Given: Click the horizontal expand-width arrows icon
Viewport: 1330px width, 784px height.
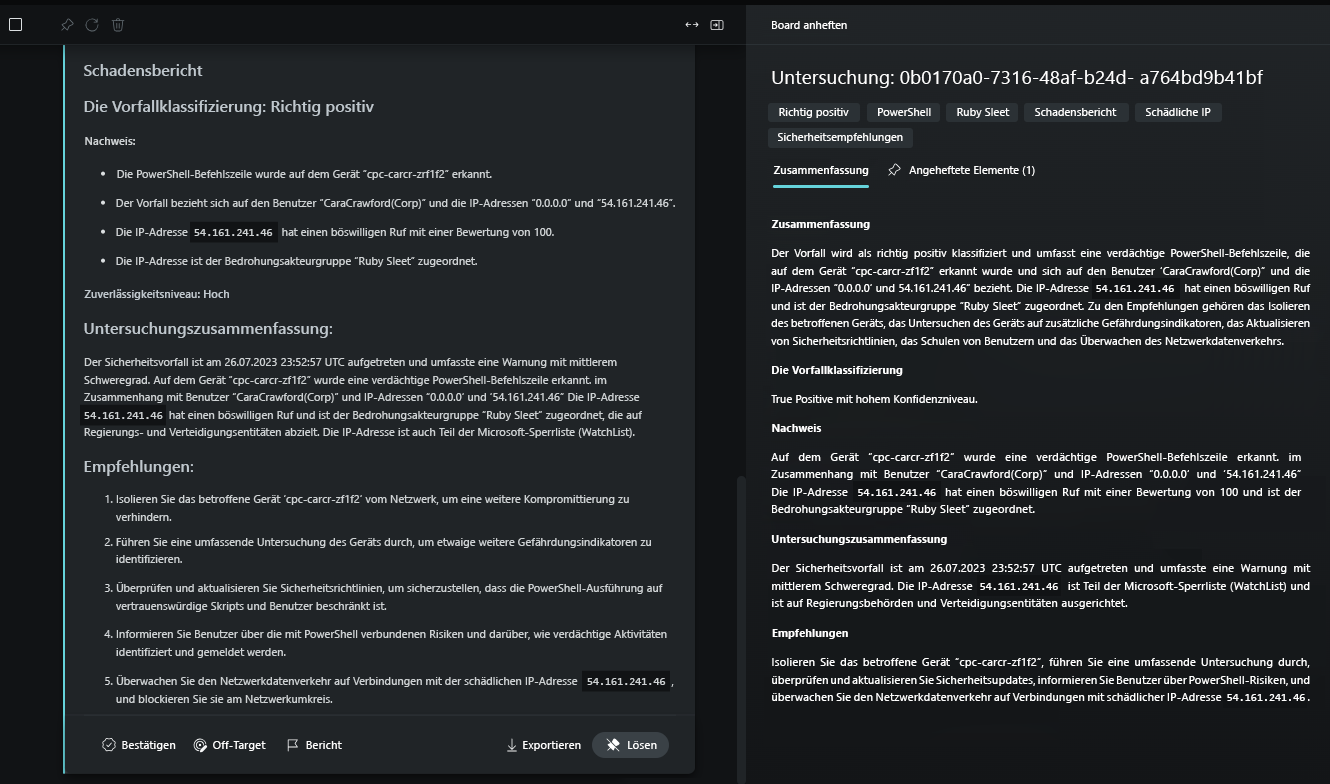Looking at the screenshot, I should (x=691, y=25).
